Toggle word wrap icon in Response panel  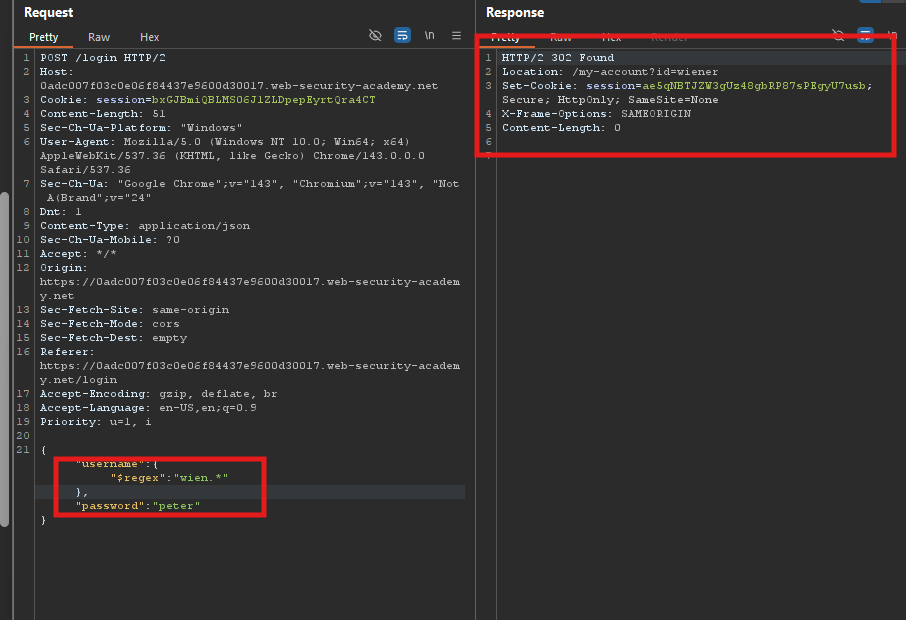tap(865, 35)
